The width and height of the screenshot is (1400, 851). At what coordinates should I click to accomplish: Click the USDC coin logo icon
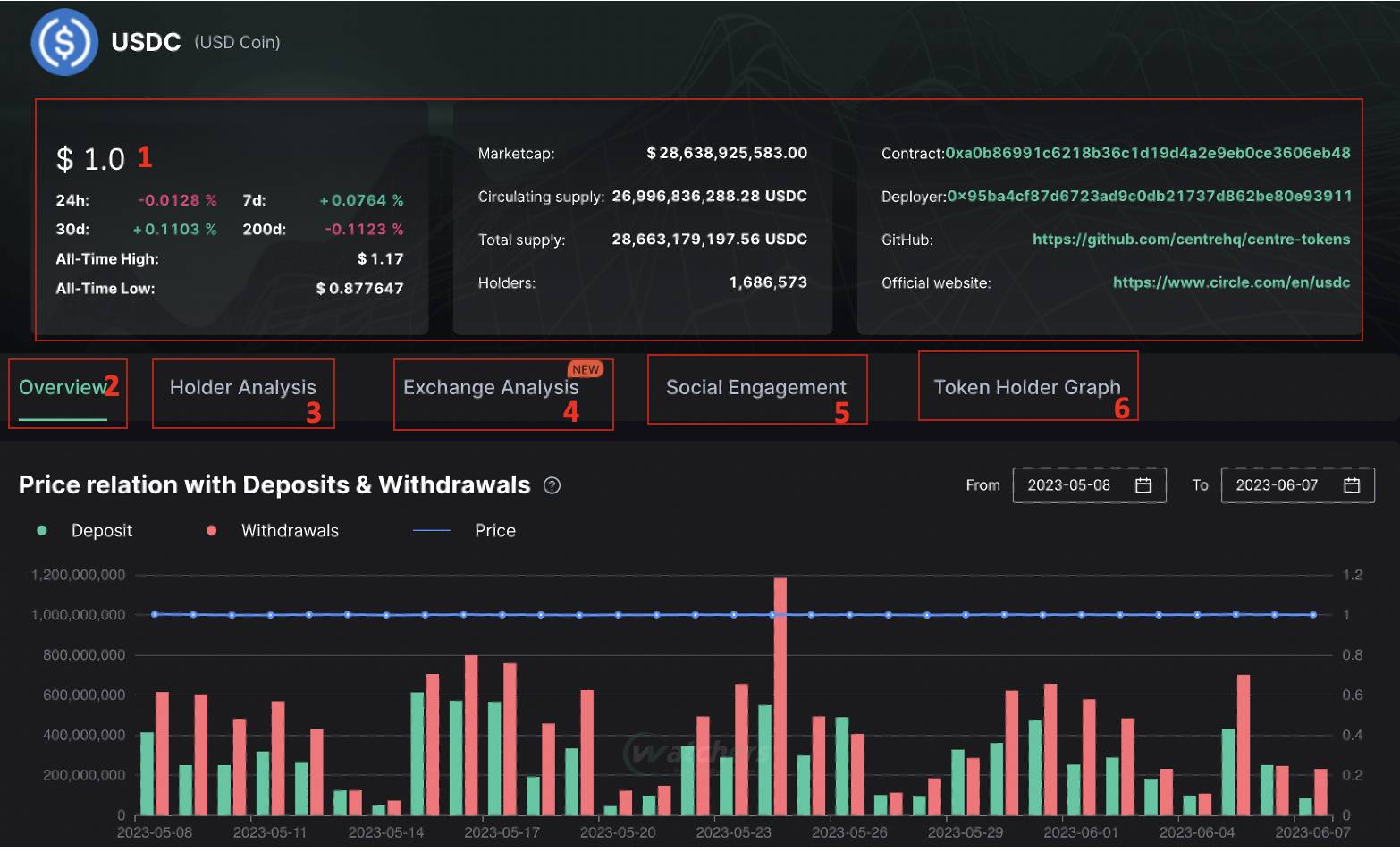(x=64, y=42)
